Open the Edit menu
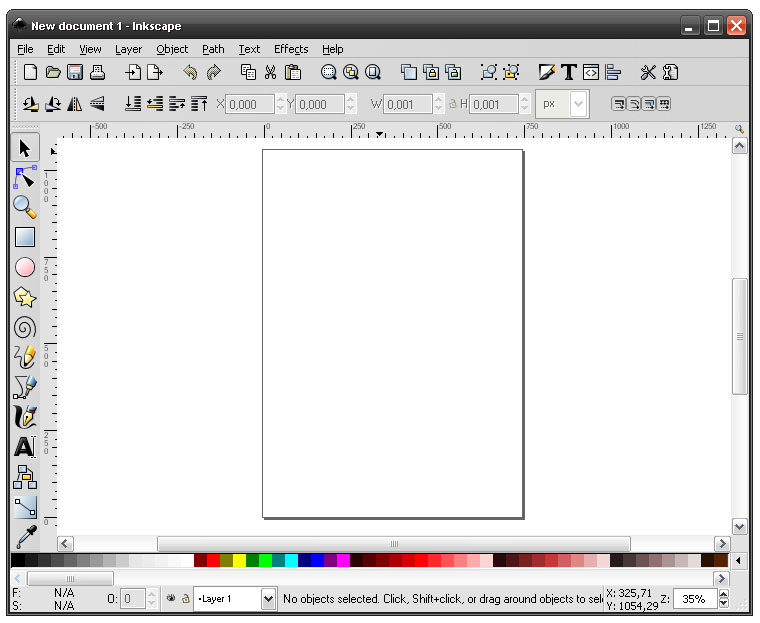This screenshot has height=623, width=760. 56,49
